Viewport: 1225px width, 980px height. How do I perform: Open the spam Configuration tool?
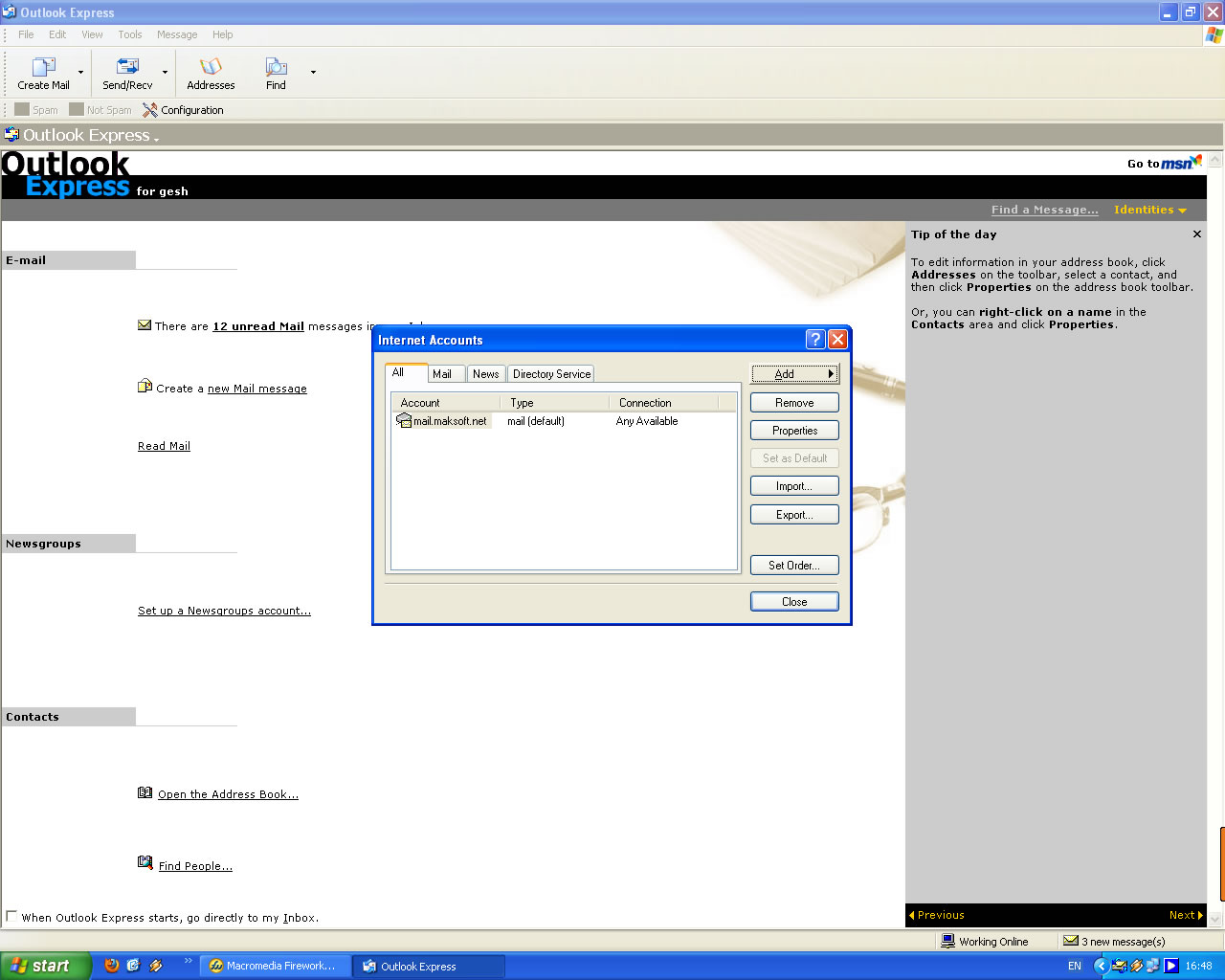click(x=183, y=110)
